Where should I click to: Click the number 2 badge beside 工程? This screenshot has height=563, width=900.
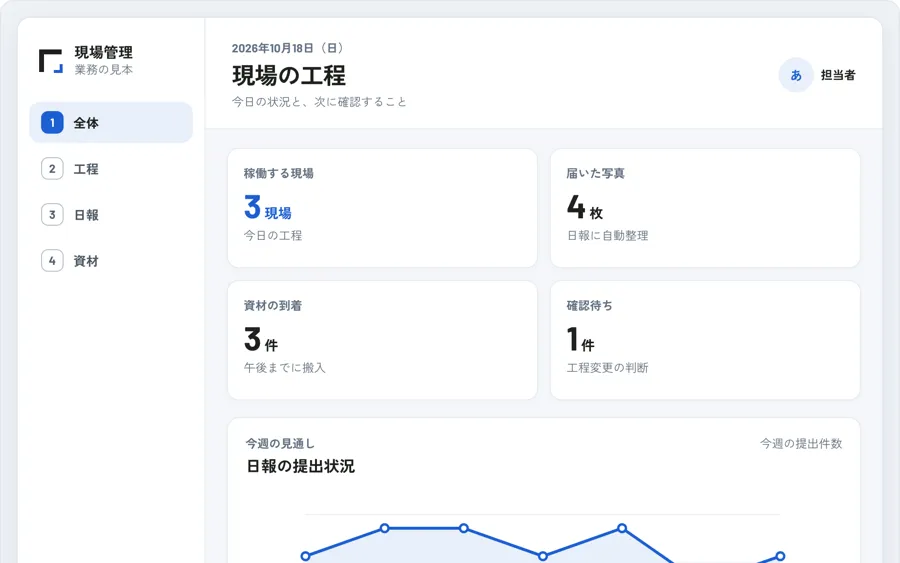pos(52,169)
